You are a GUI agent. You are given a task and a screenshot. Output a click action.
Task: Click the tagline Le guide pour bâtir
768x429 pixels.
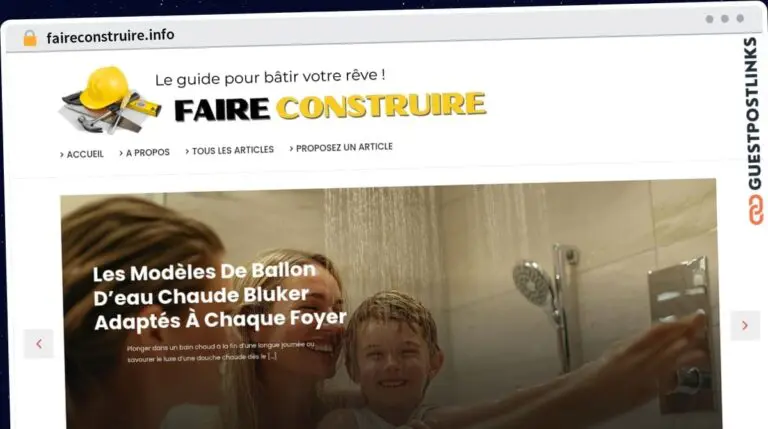tap(270, 77)
